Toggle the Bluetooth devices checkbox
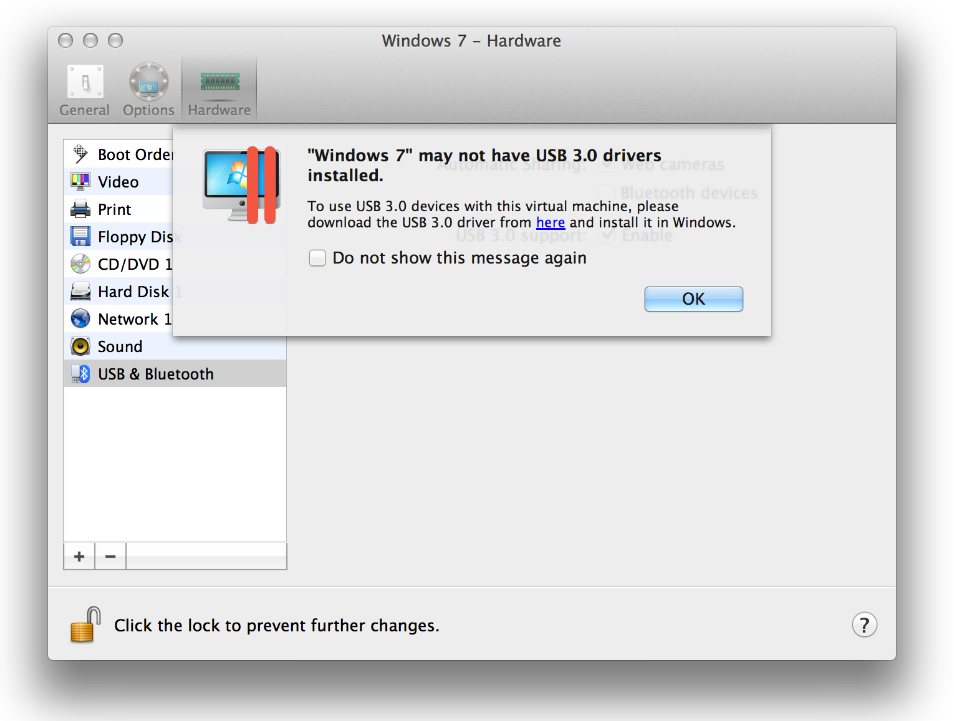 (607, 193)
